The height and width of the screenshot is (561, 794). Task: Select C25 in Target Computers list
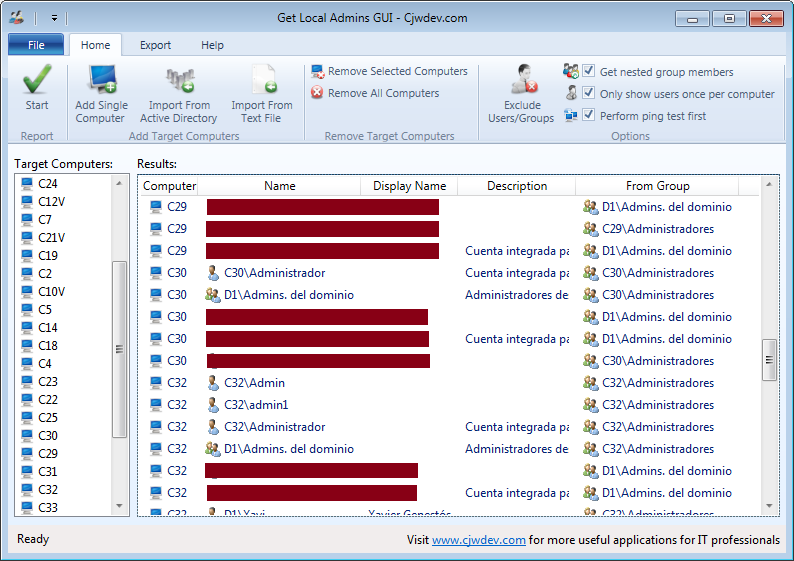click(48, 417)
